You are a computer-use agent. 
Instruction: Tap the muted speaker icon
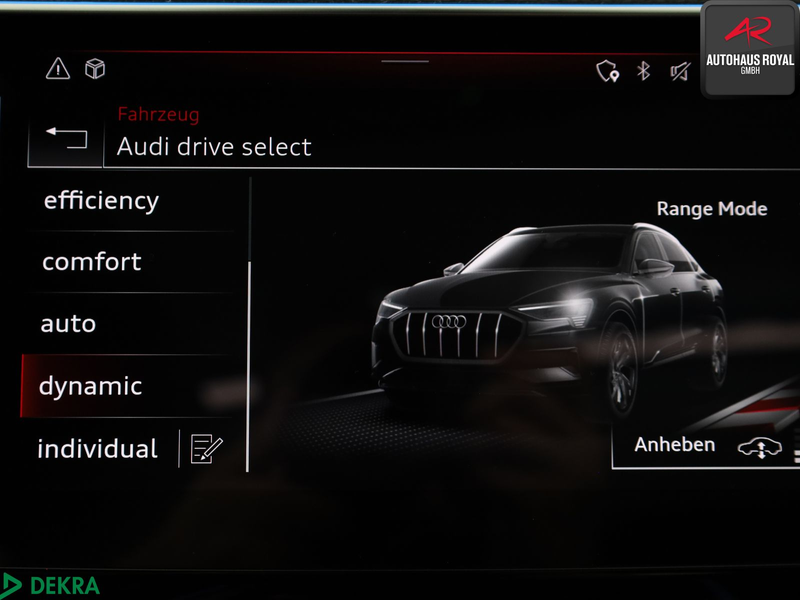pos(680,71)
